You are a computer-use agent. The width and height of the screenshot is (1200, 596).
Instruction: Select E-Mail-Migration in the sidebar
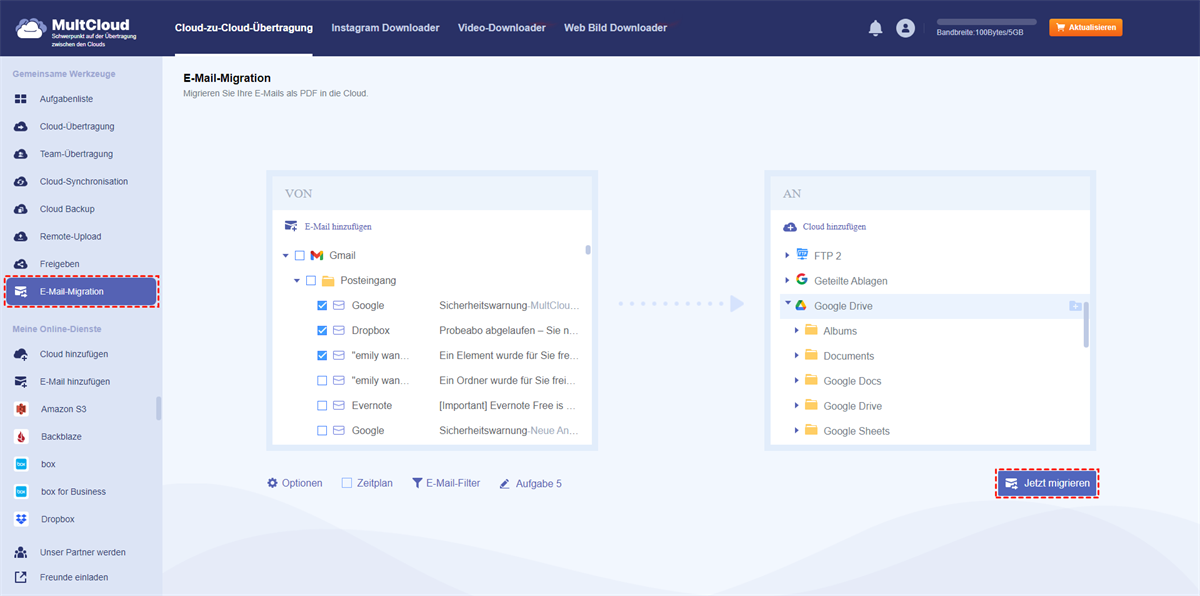[x=81, y=291]
